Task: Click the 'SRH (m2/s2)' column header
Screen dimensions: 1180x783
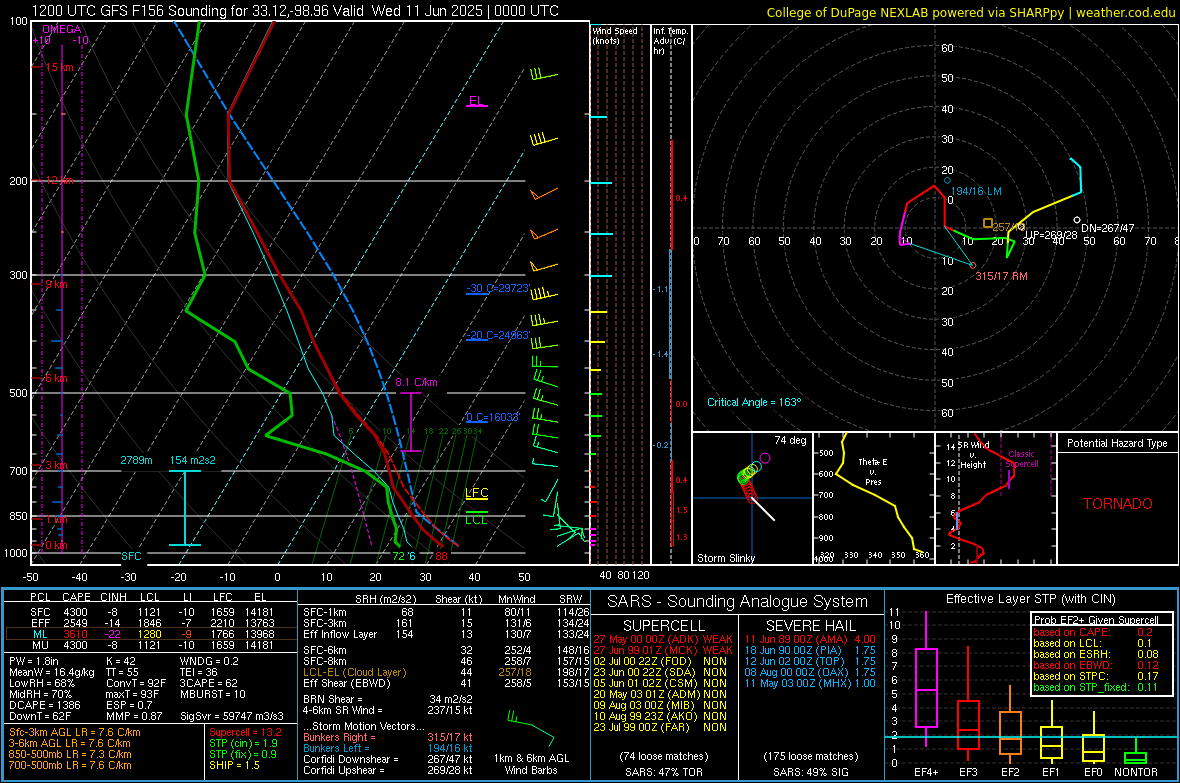Action: tap(384, 599)
